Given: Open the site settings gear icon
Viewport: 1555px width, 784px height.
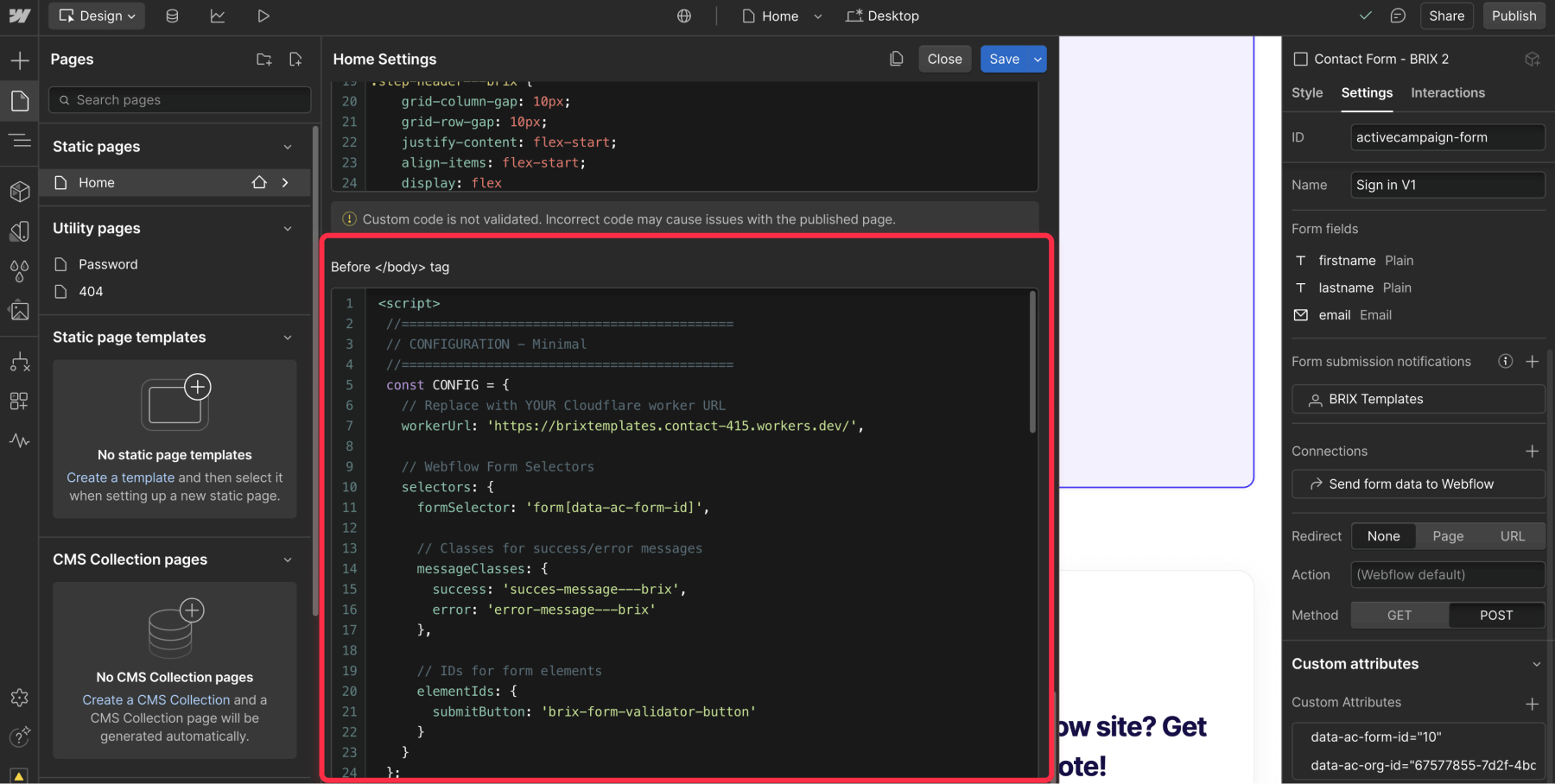Looking at the screenshot, I should [x=19, y=697].
